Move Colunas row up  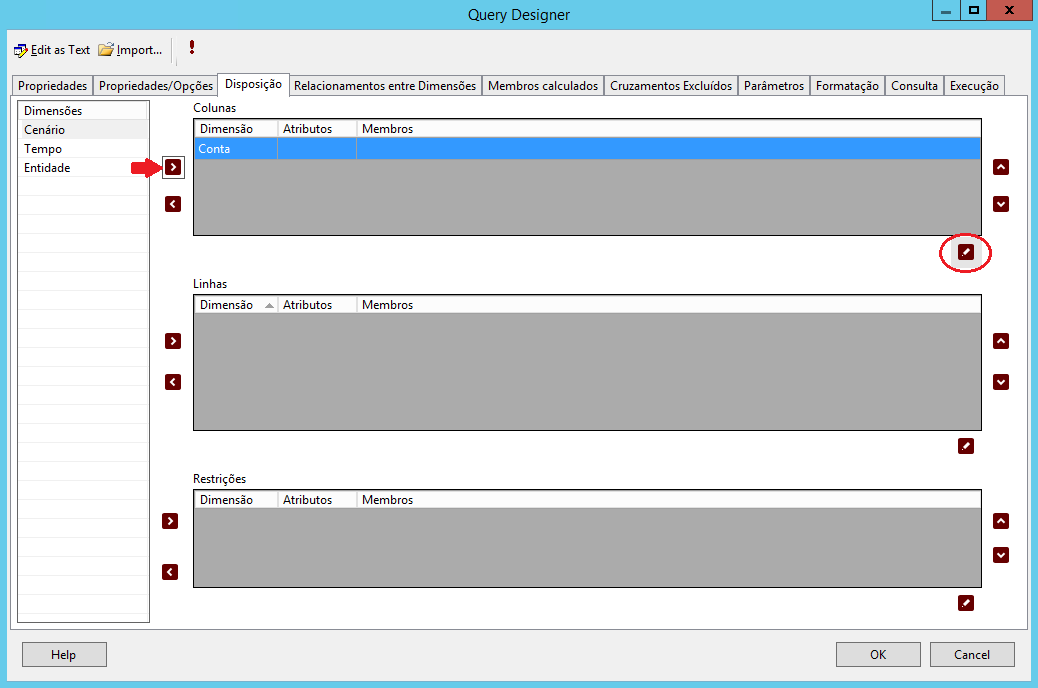pos(1001,167)
